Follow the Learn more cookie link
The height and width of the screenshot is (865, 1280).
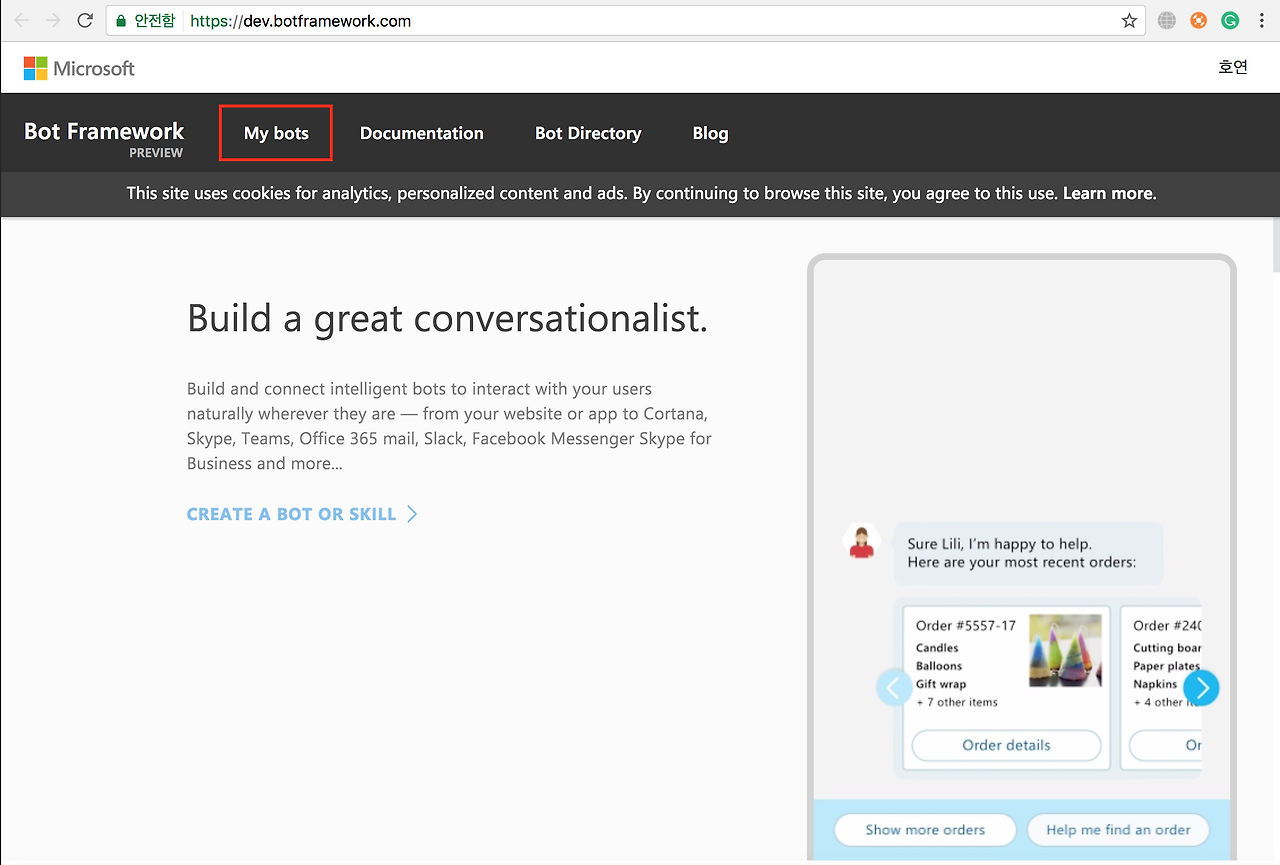1109,193
